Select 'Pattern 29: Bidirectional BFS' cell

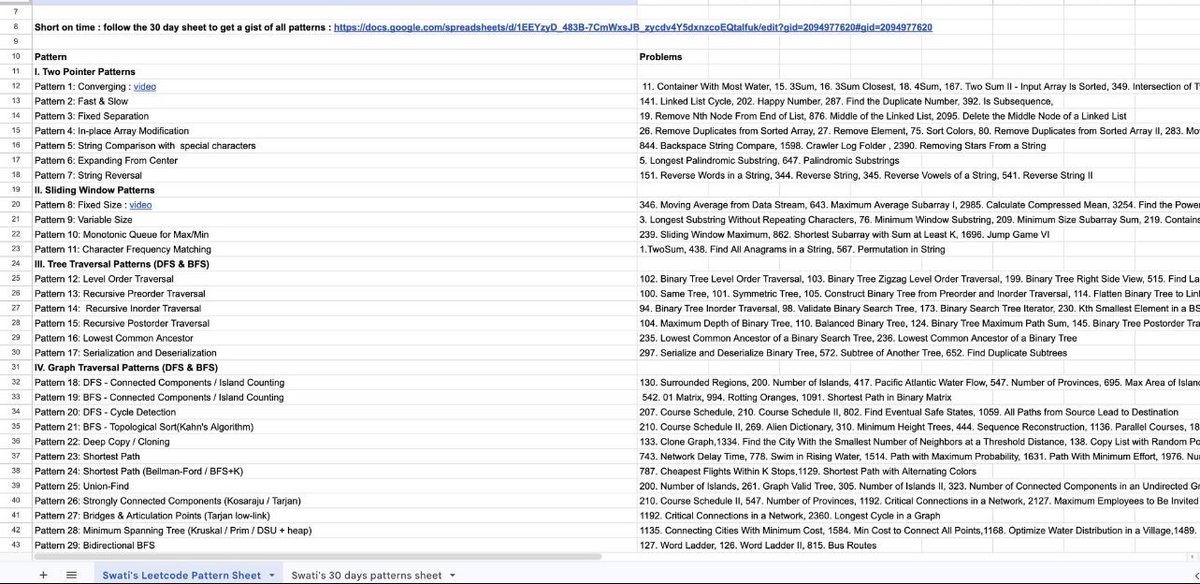pyautogui.click(x=333, y=544)
